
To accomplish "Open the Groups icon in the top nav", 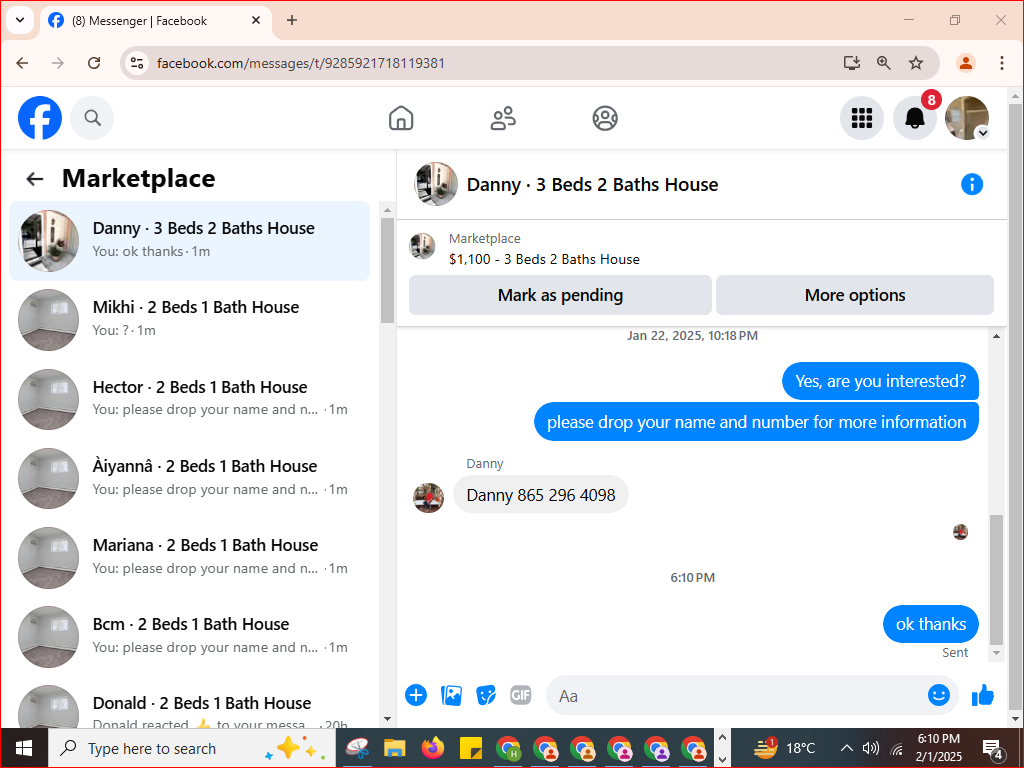I will coord(605,118).
